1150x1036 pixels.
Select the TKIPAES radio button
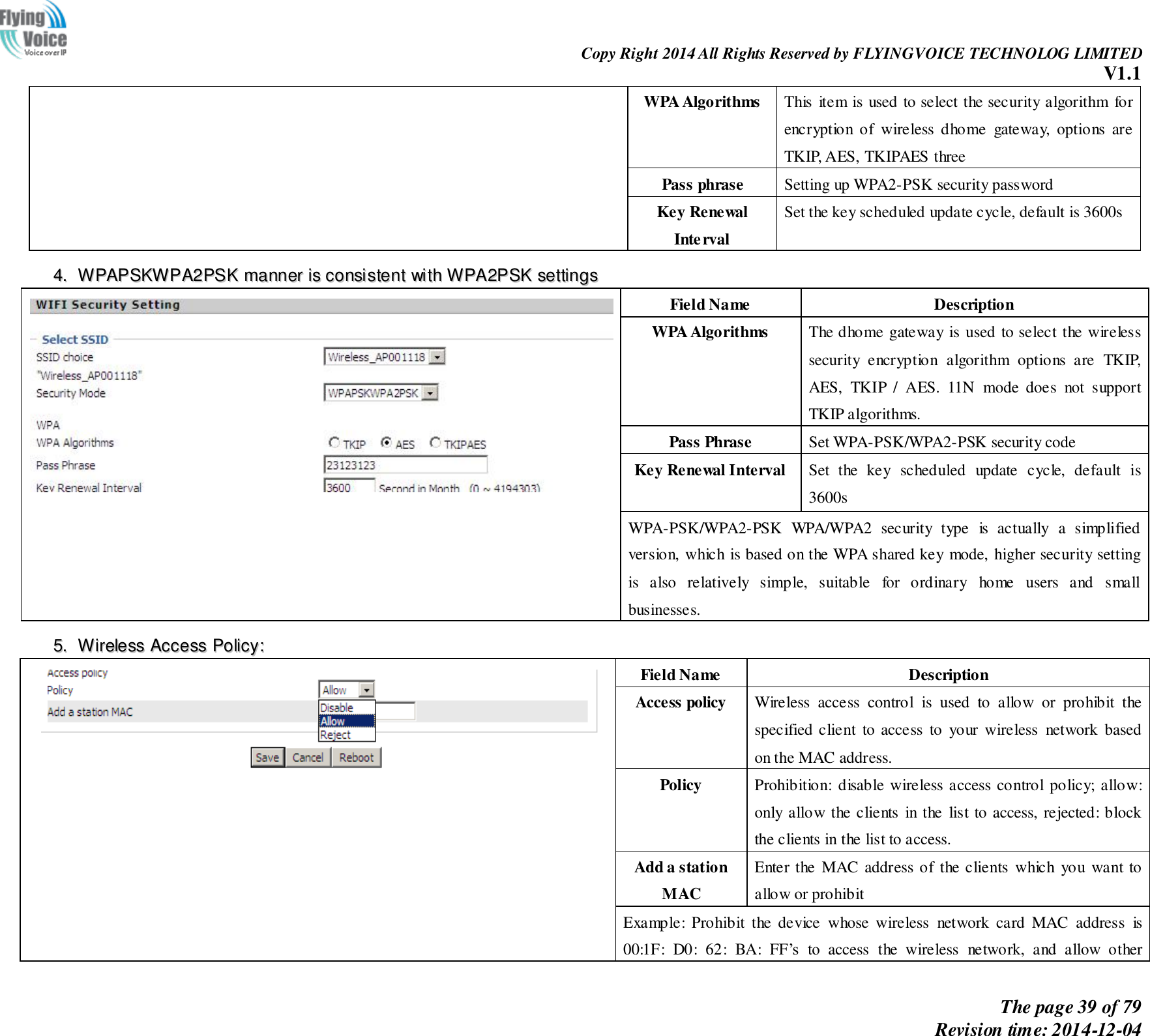click(x=435, y=443)
